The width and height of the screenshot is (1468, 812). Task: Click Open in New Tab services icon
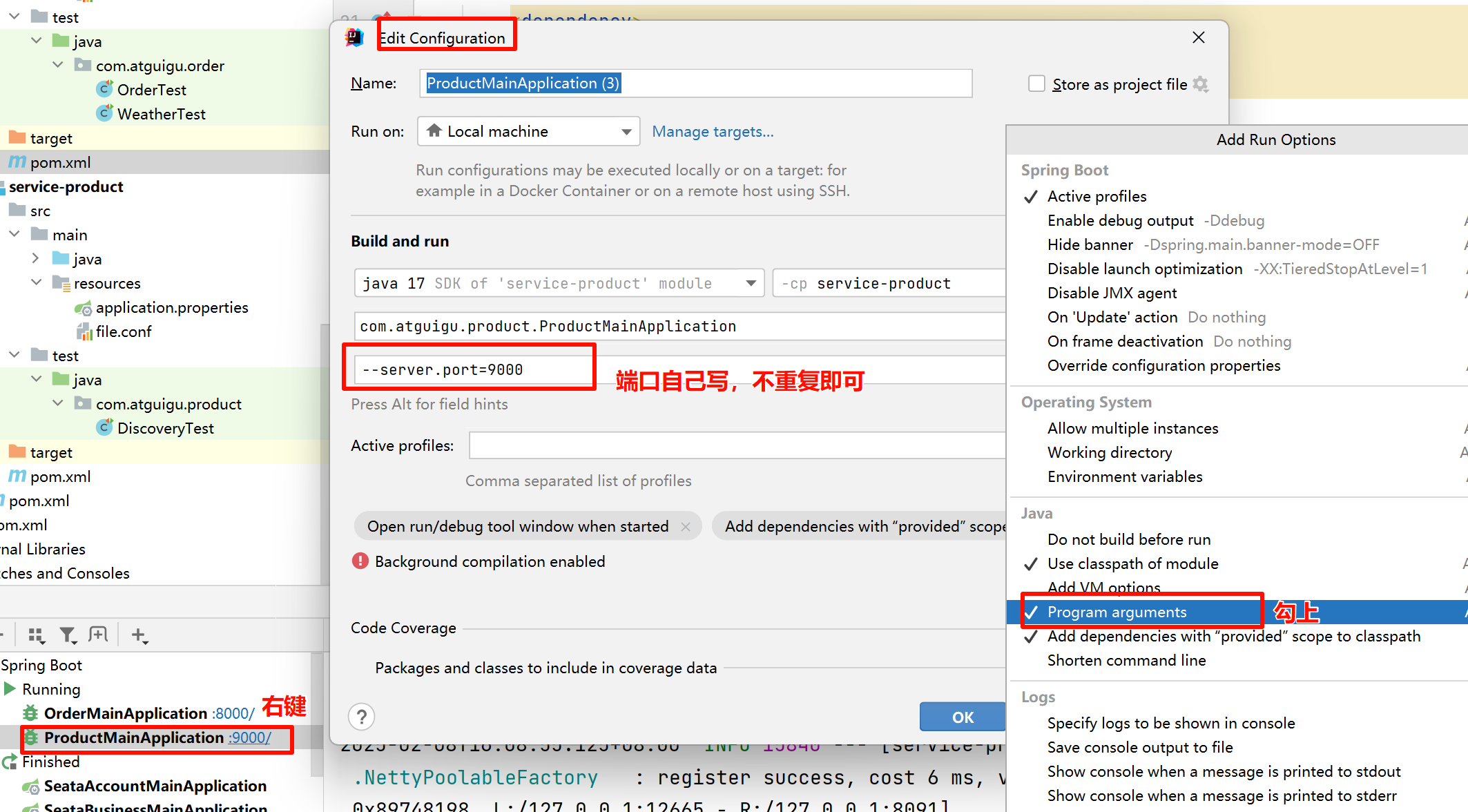click(99, 635)
